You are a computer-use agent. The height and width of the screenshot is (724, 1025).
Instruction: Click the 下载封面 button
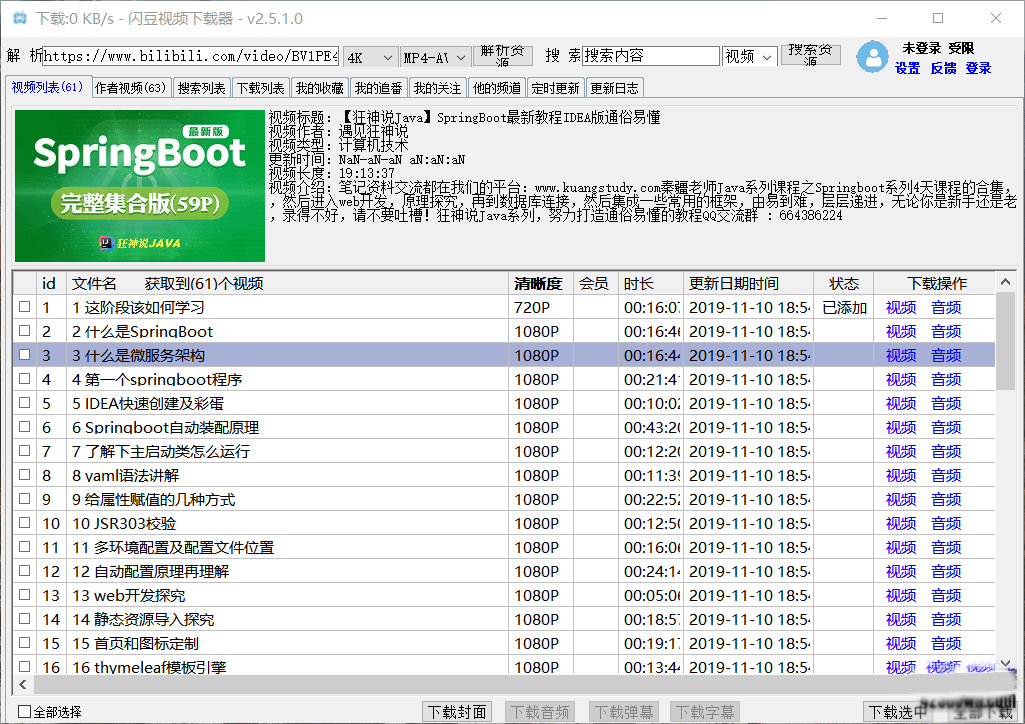457,712
